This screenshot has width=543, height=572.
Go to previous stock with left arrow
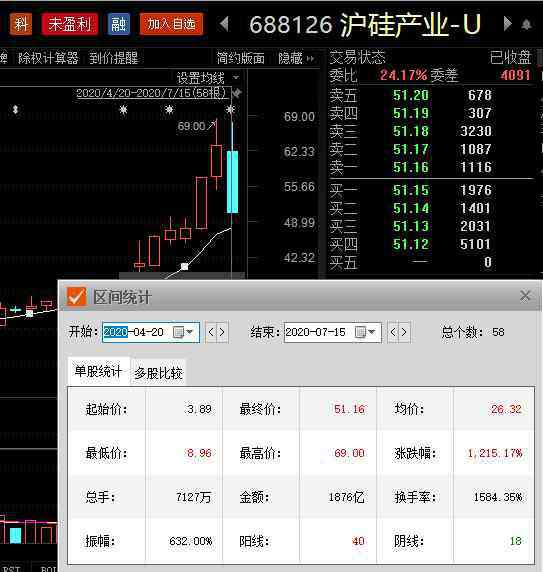(224, 24)
